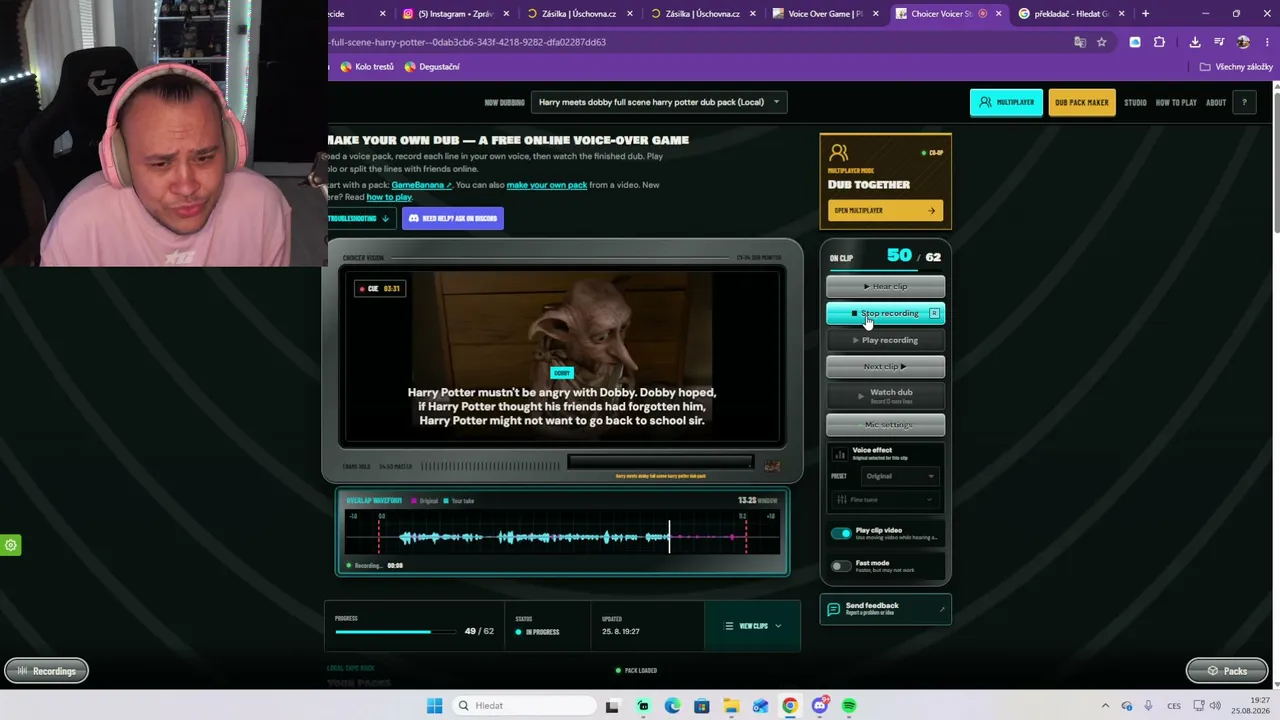Open File Explorer from the taskbar
1280x720 pixels.
(x=731, y=706)
